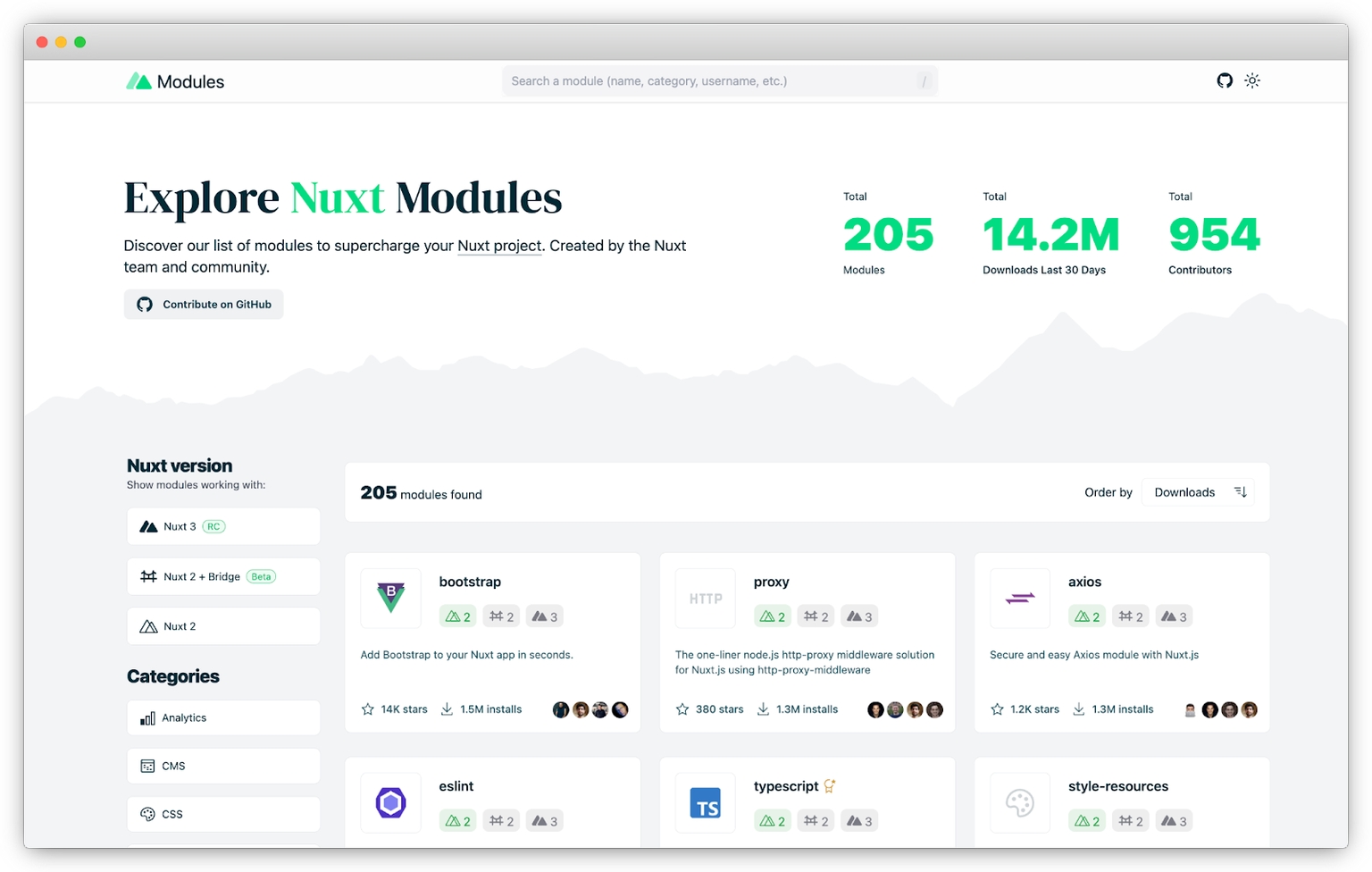Click the Nuxt 3 badge on bootstrap
1372x872 pixels.
click(x=545, y=616)
